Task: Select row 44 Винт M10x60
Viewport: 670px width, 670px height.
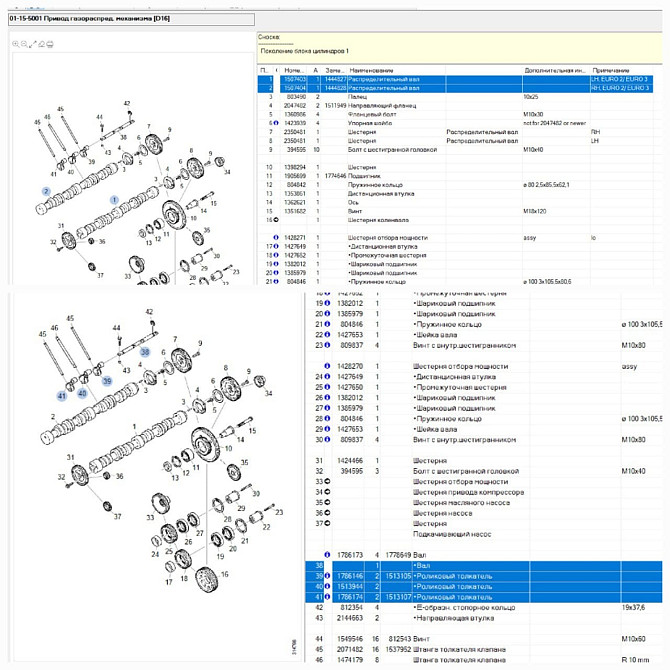Action: (484, 639)
